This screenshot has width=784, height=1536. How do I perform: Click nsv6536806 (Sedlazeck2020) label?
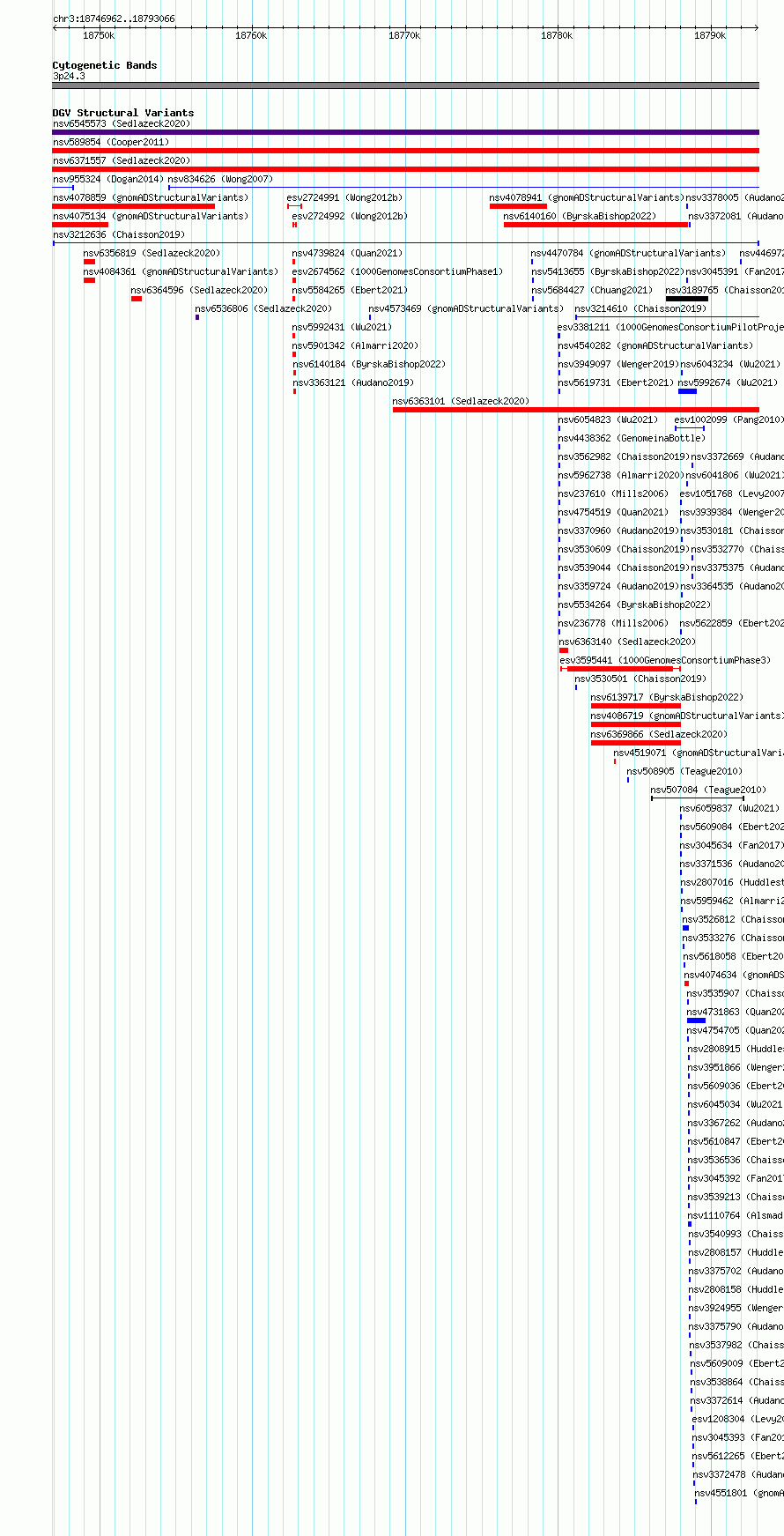pos(264,308)
